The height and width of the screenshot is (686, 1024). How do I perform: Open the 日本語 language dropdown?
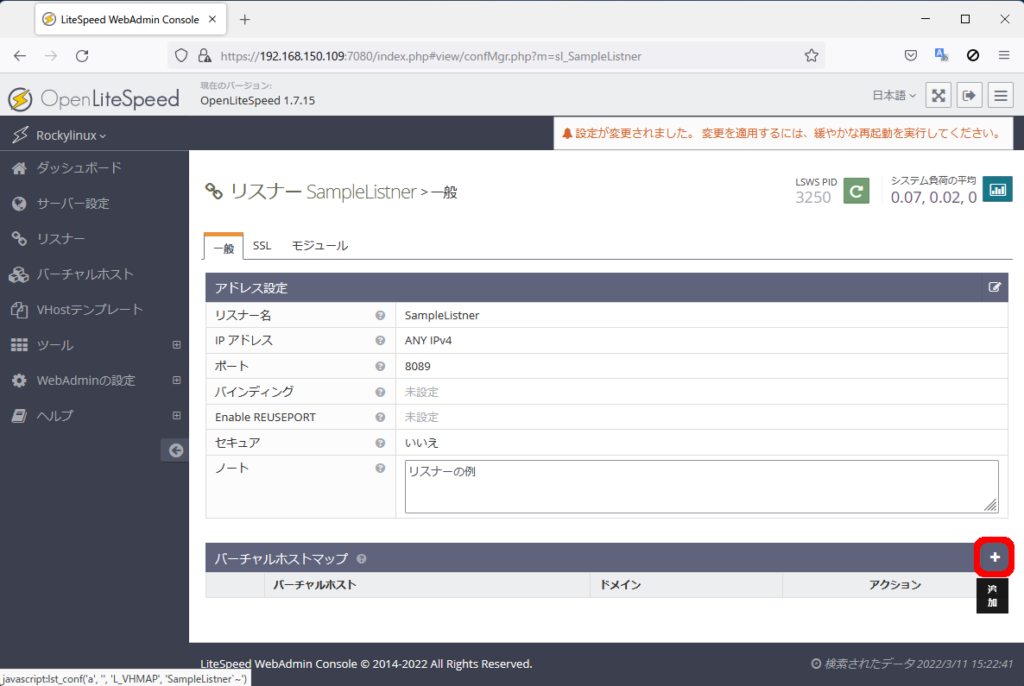pos(894,96)
